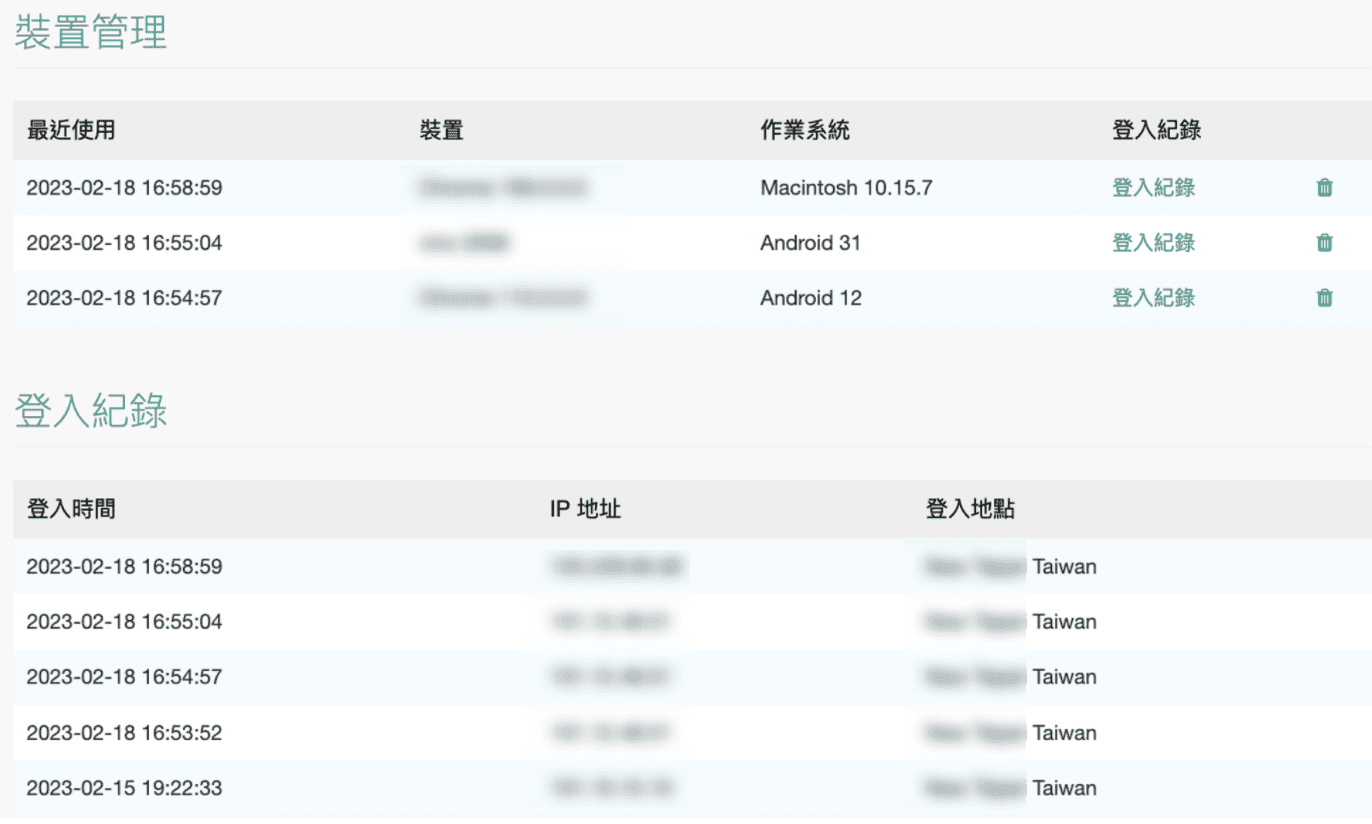Click the 作業系統 column header
1372x824 pixels.
coord(804,130)
